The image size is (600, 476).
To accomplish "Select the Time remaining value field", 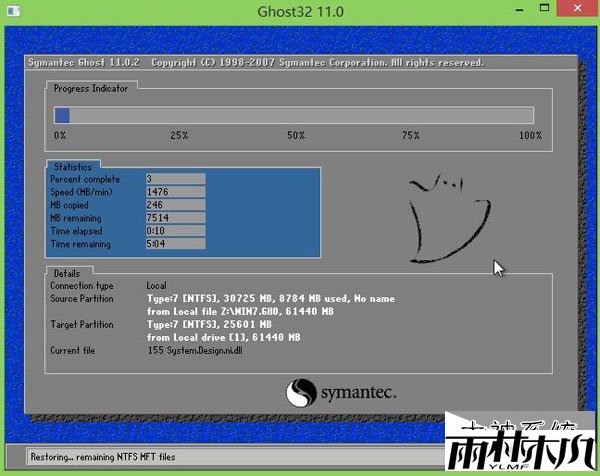I will point(175,244).
